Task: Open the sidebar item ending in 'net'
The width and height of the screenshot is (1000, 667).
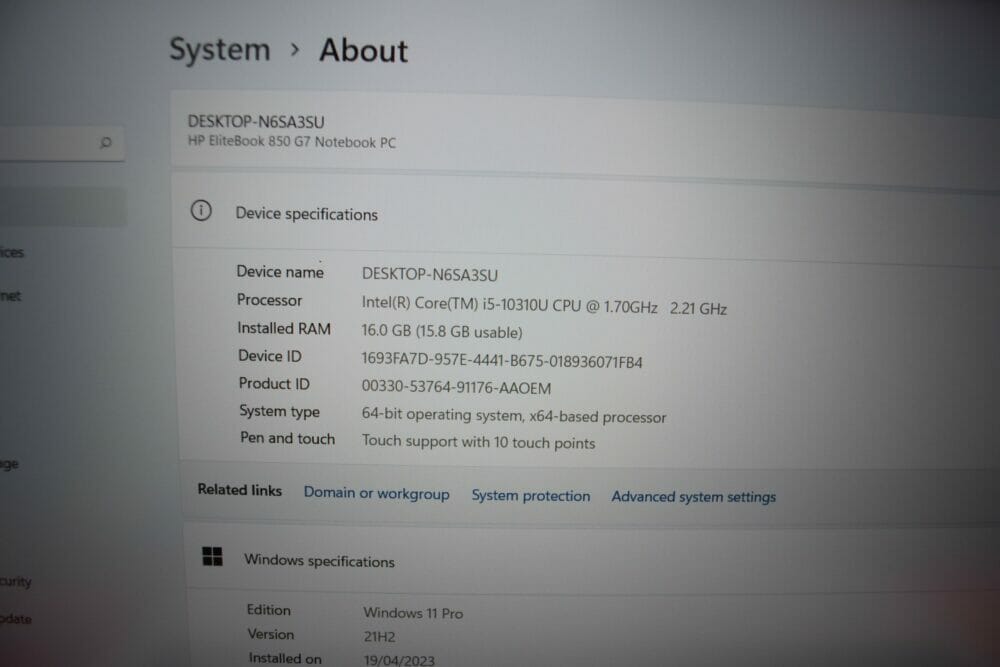Action: pyautogui.click(x=10, y=296)
